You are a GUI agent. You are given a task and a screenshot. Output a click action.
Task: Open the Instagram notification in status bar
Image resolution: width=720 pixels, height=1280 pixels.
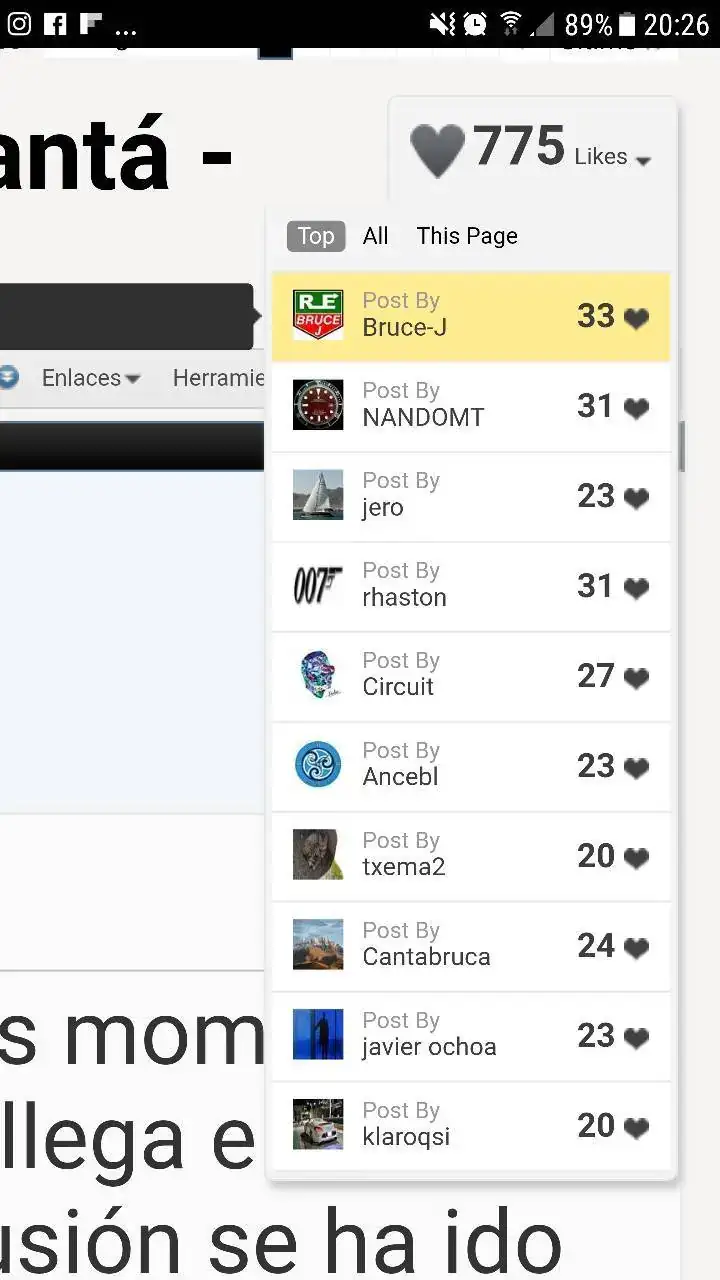point(19,23)
